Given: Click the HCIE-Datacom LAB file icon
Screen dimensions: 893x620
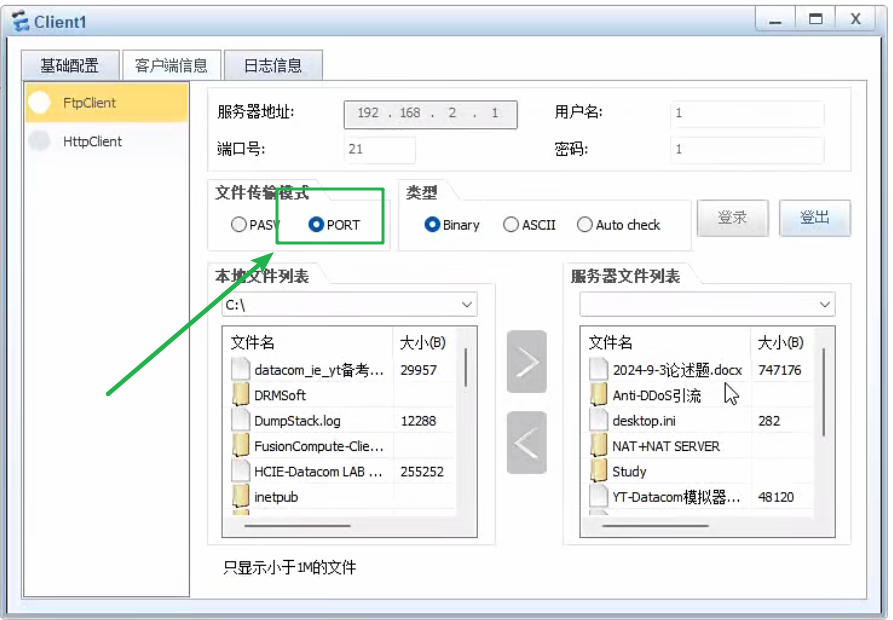Looking at the screenshot, I should (x=241, y=471).
